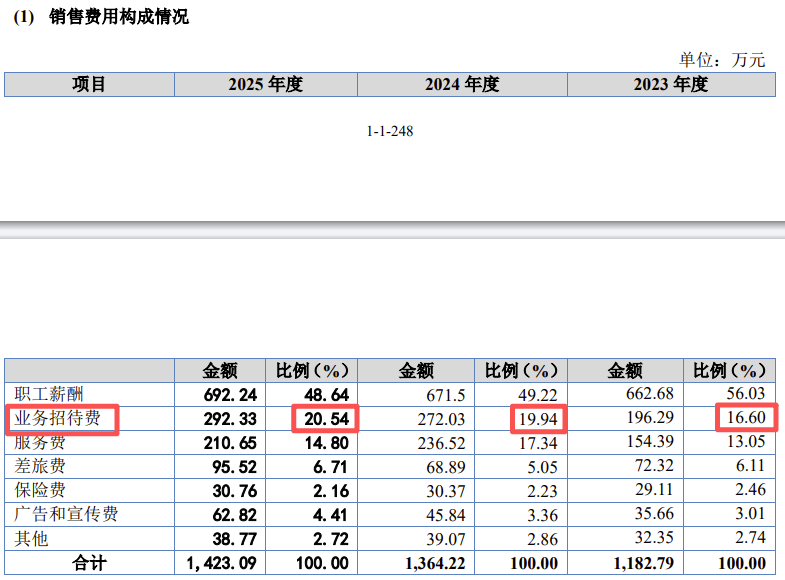Click the 职工薪酬 row label

click(x=49, y=394)
